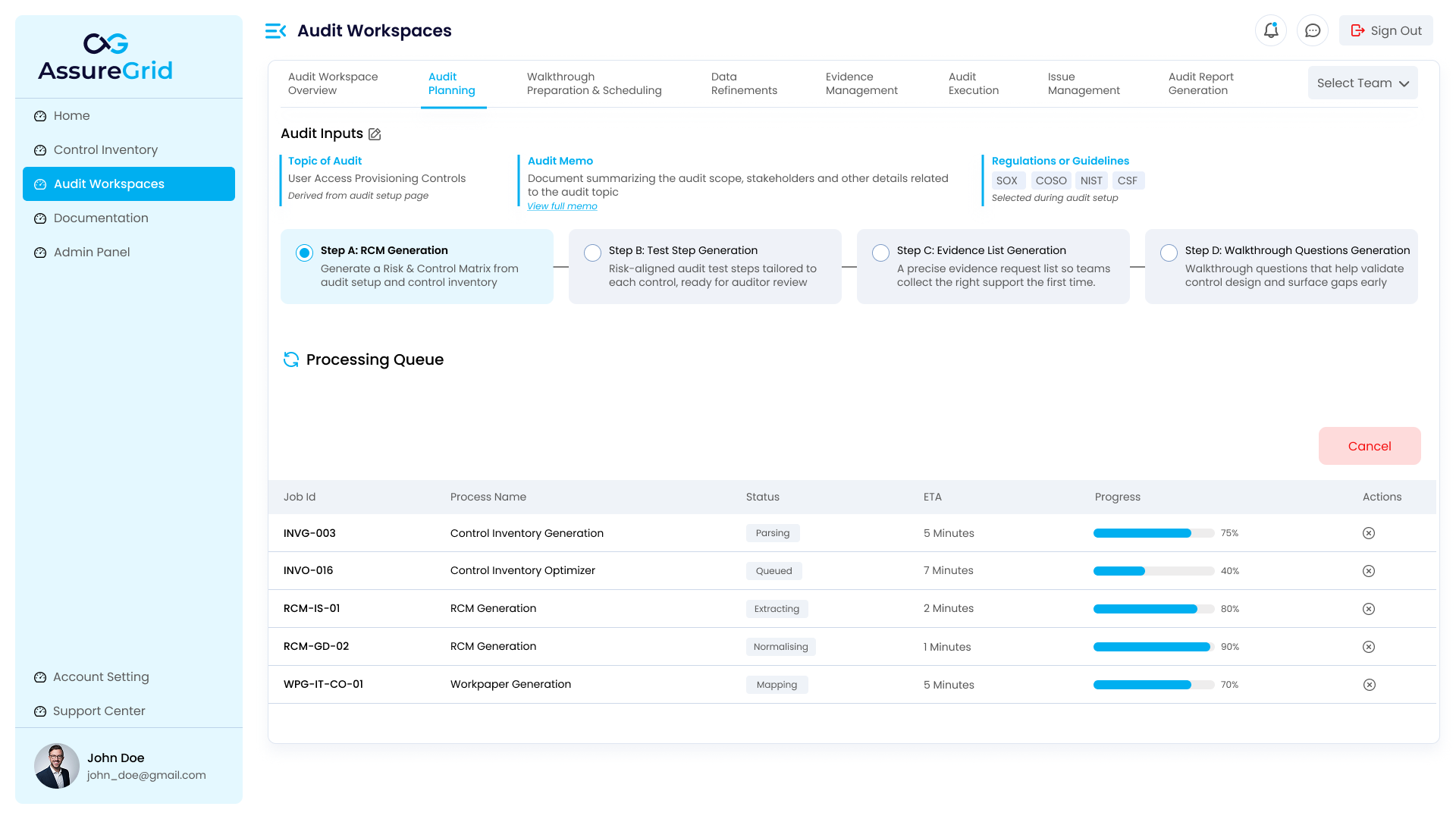Open the View full memo link
This screenshot has width=1456, height=819.
pyautogui.click(x=562, y=206)
